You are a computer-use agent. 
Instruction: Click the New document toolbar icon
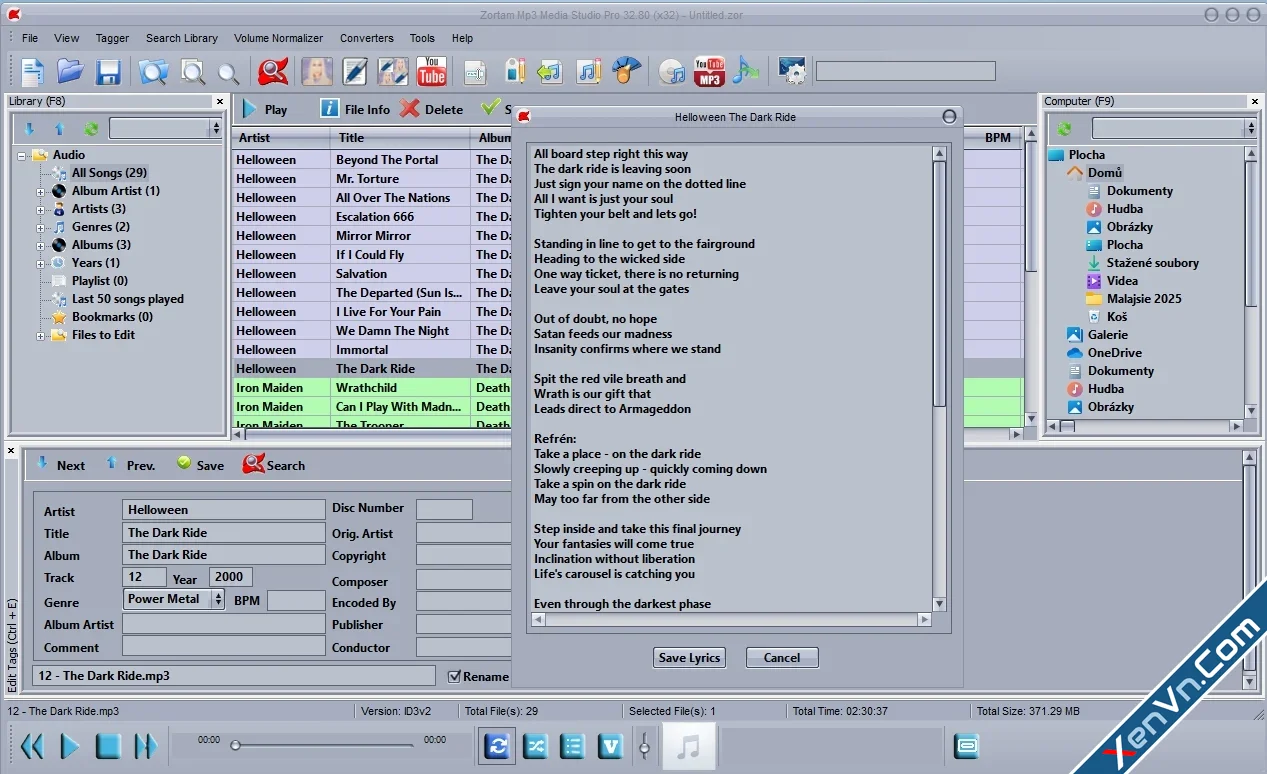click(x=33, y=72)
